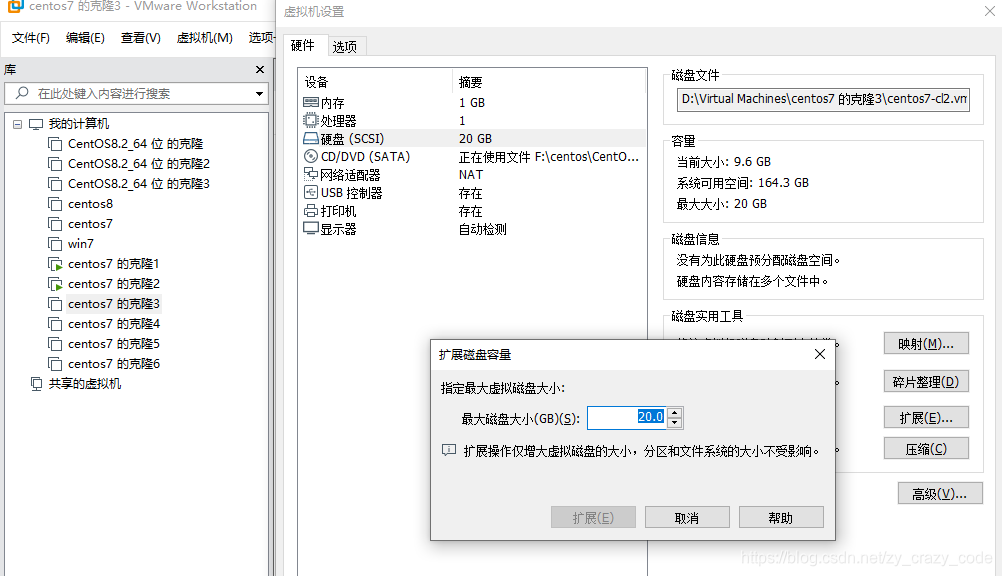Click VM icon for CentOS8.2_64 位 的克隆
1002x576 pixels.
tap(56, 144)
